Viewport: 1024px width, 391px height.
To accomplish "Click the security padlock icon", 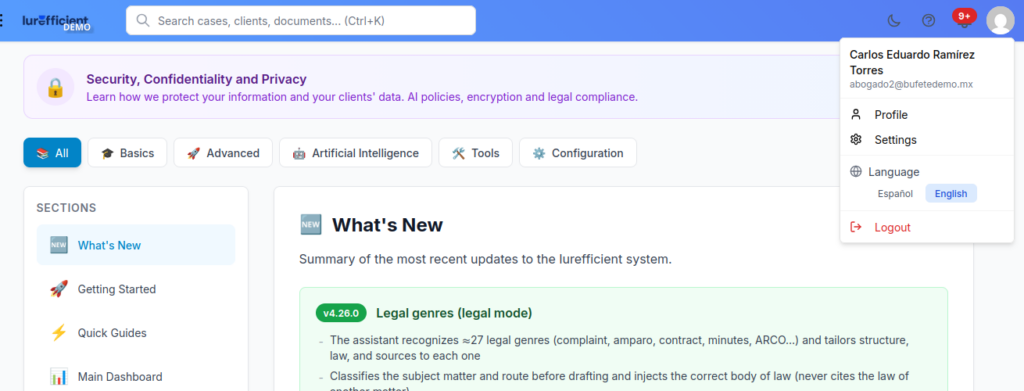I will 55,87.
